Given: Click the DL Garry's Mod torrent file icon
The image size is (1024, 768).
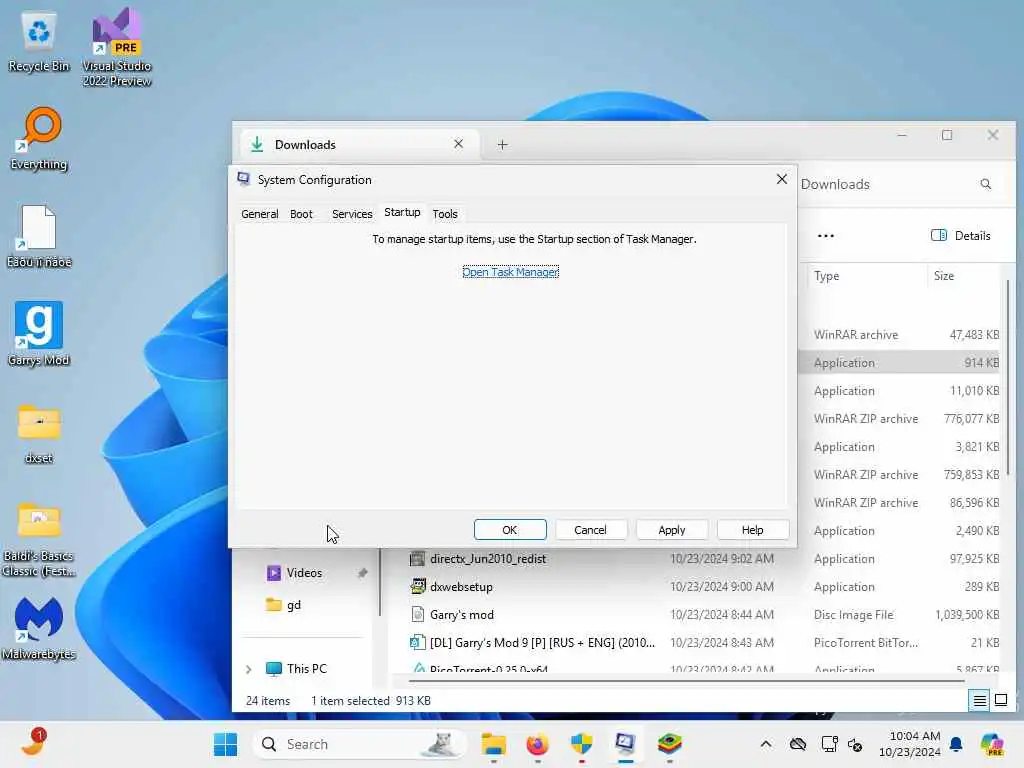Looking at the screenshot, I should coord(417,643).
